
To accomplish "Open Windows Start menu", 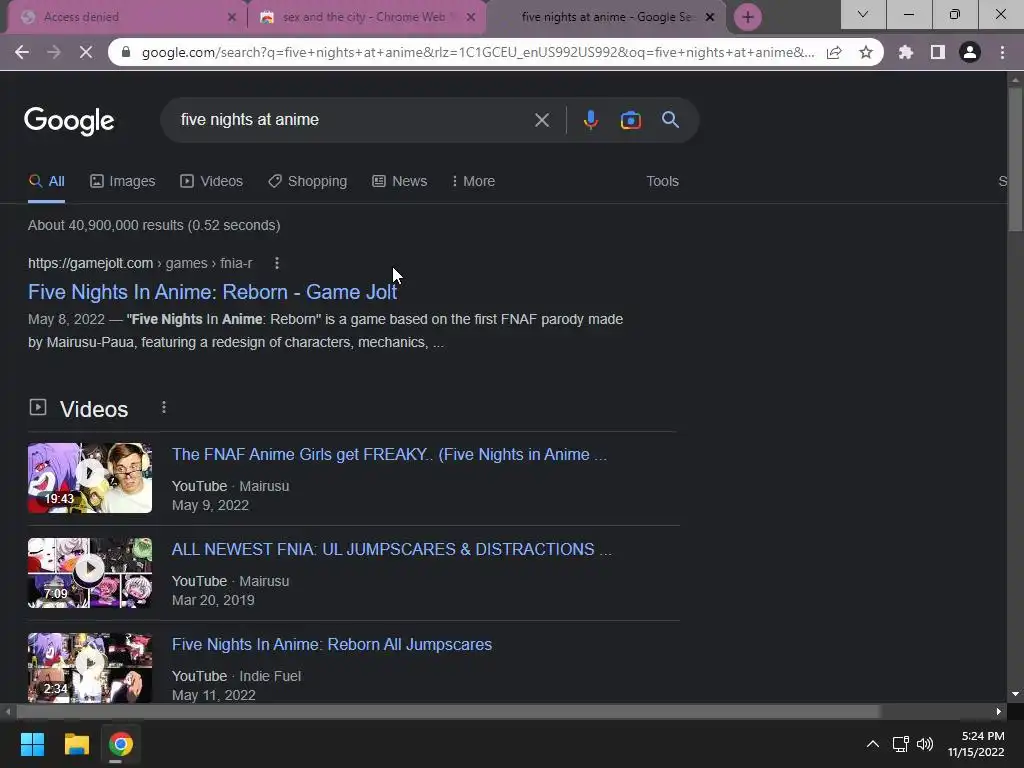I will 32,744.
